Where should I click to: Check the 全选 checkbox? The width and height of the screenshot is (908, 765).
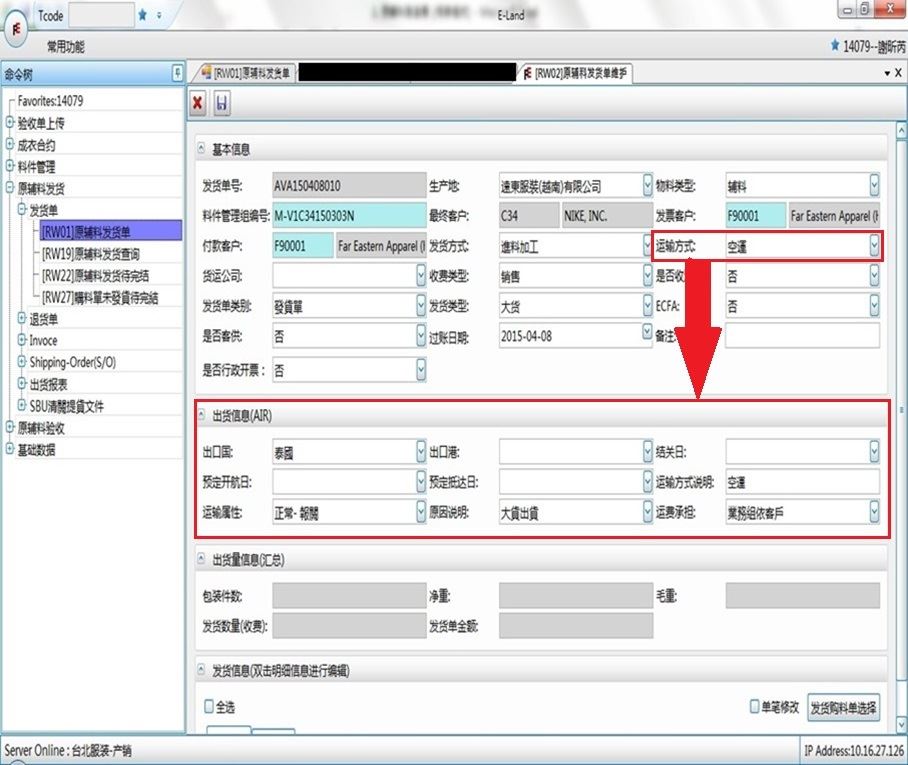(x=209, y=706)
